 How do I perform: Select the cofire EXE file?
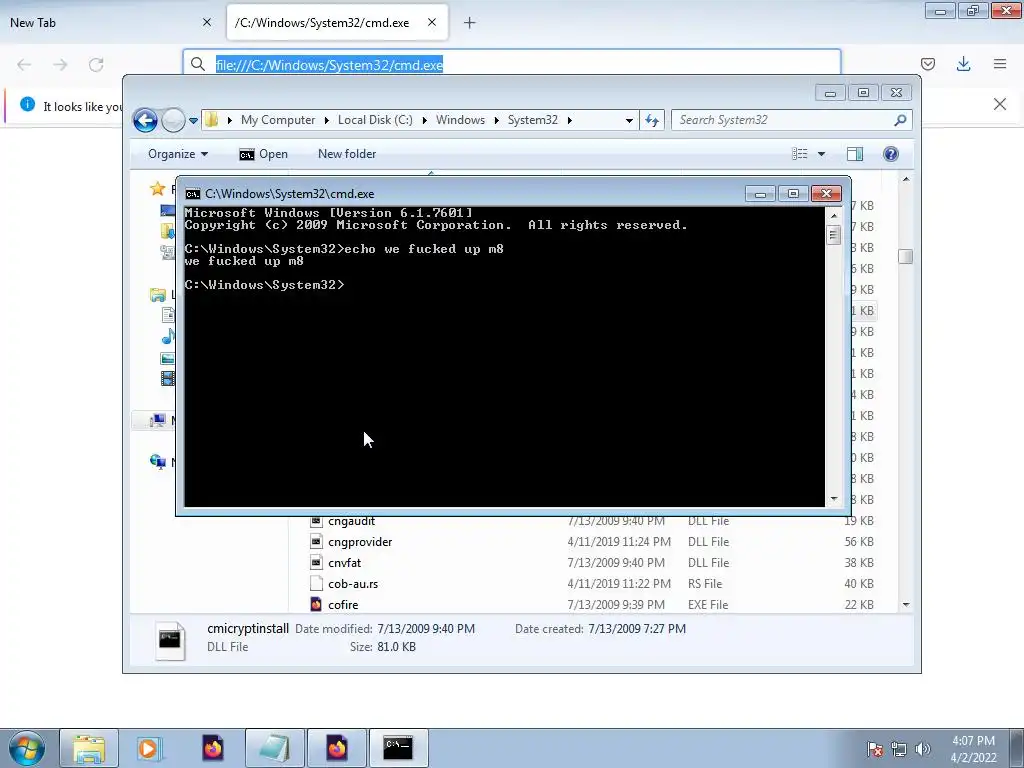pyautogui.click(x=343, y=605)
